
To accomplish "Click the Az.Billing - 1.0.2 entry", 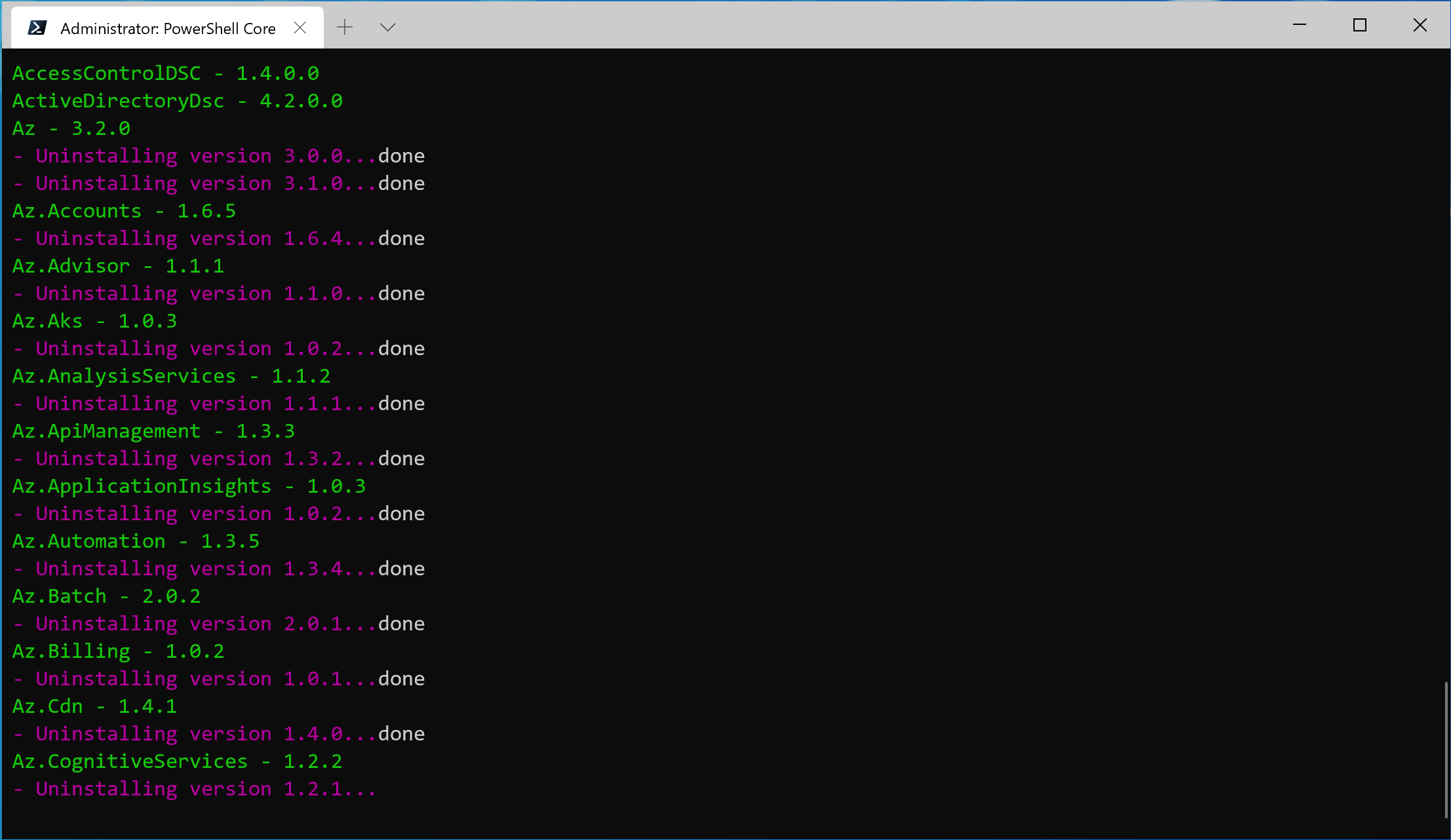I will (117, 651).
